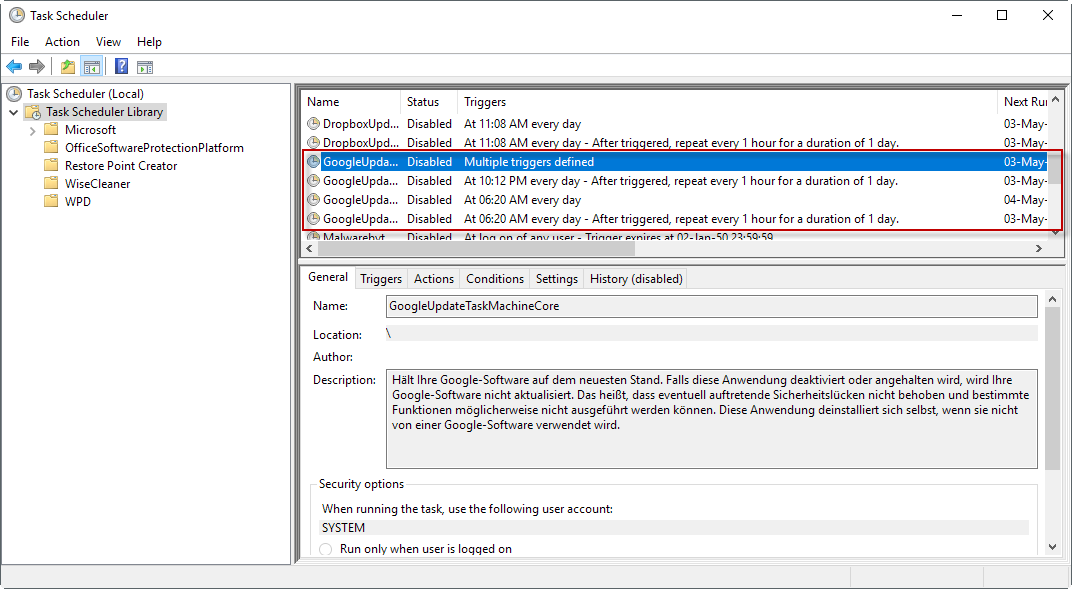Click the clock icon of the 06:20 AM every day task
The height and width of the screenshot is (589, 1072).
(313, 200)
